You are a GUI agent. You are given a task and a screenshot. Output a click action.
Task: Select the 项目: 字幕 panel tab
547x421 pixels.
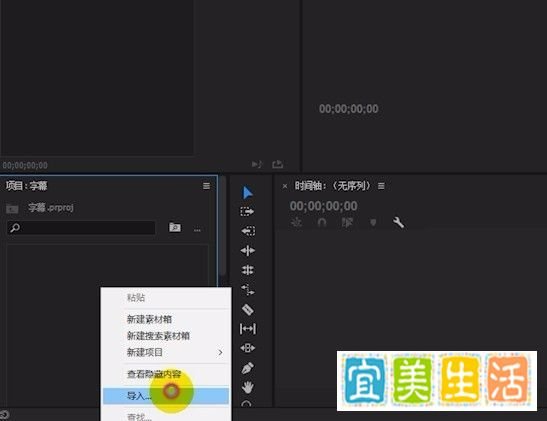(x=27, y=186)
